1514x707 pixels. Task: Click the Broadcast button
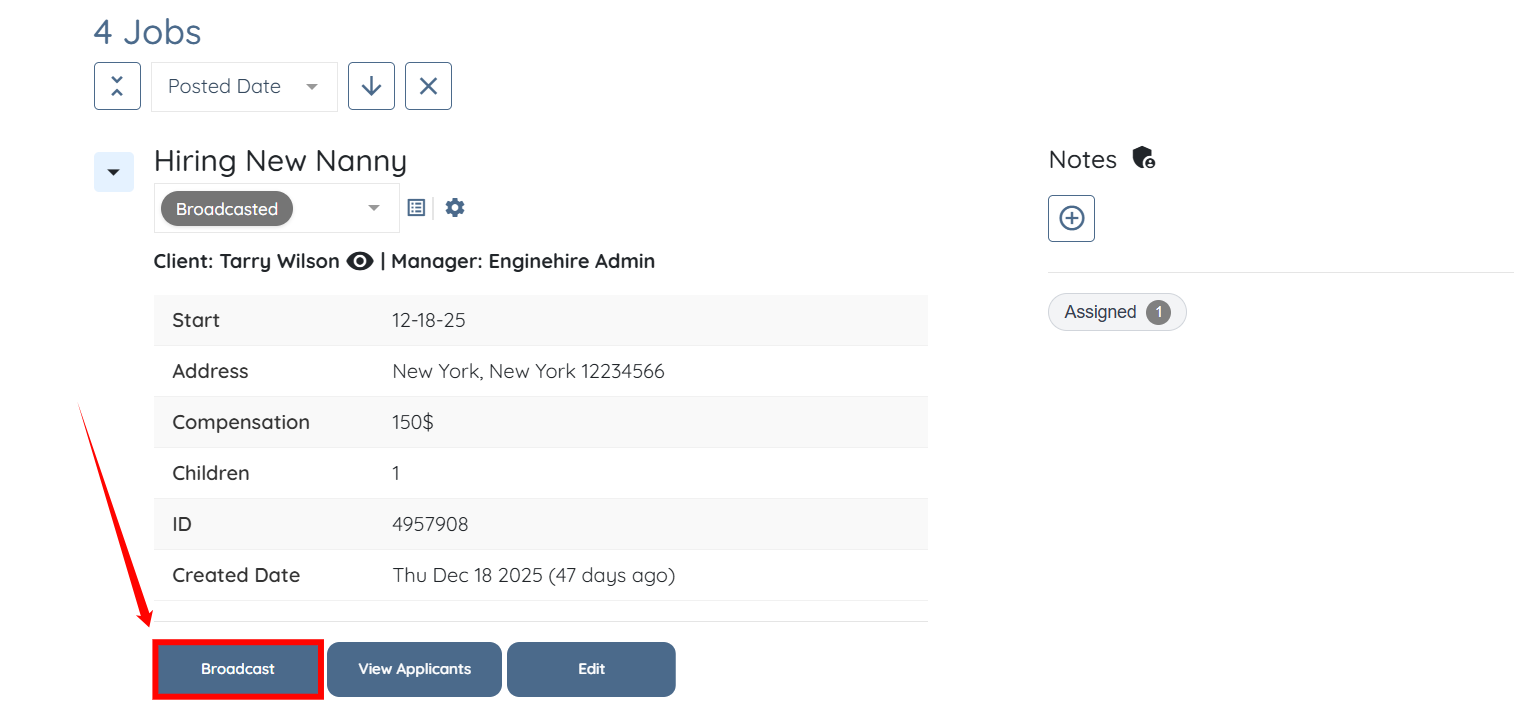click(238, 669)
